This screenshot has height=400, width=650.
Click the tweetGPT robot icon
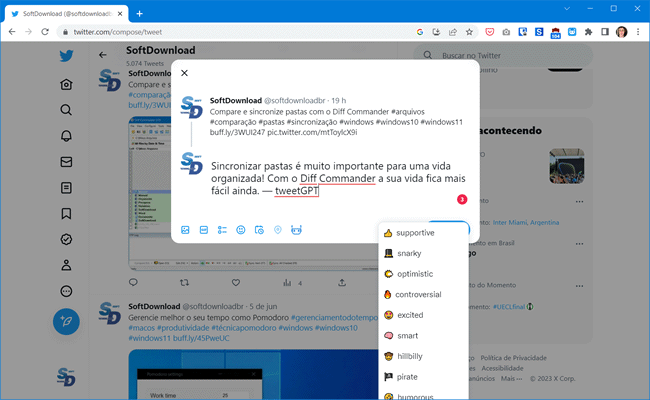(x=296, y=230)
